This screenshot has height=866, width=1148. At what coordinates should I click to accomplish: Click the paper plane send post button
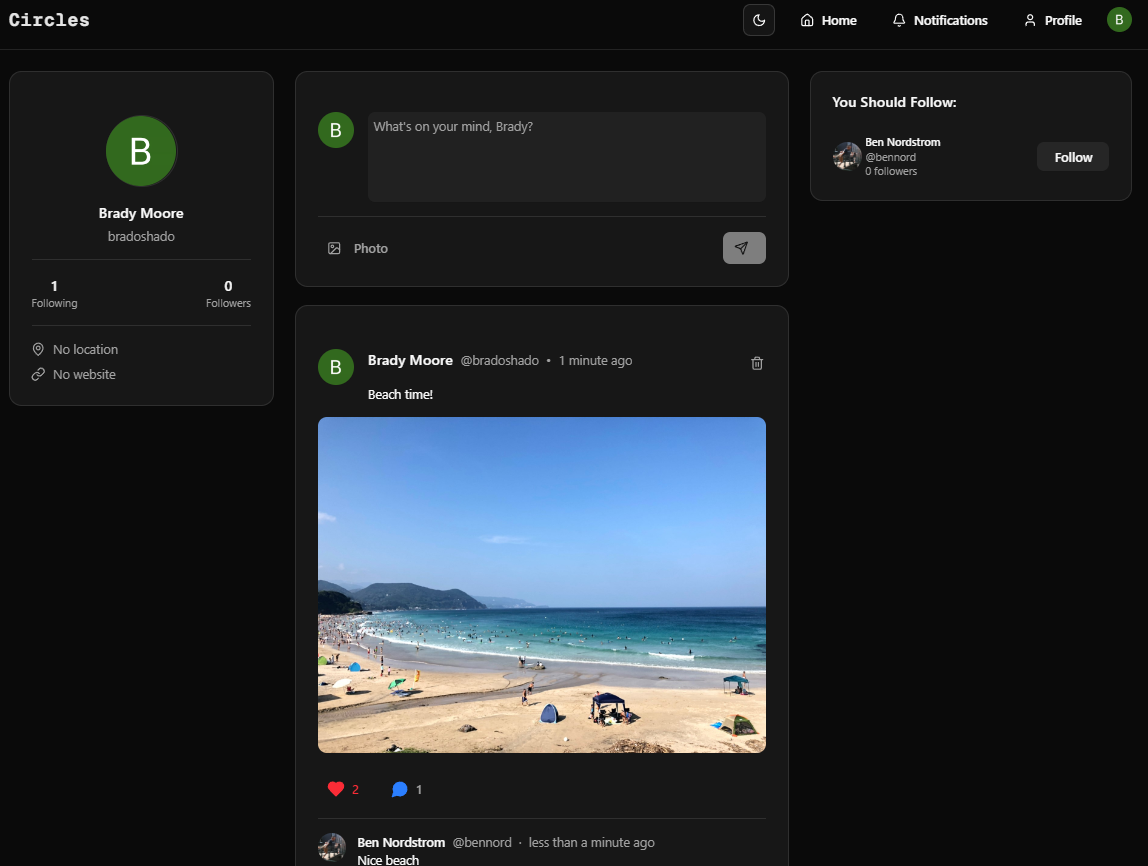[x=744, y=248]
